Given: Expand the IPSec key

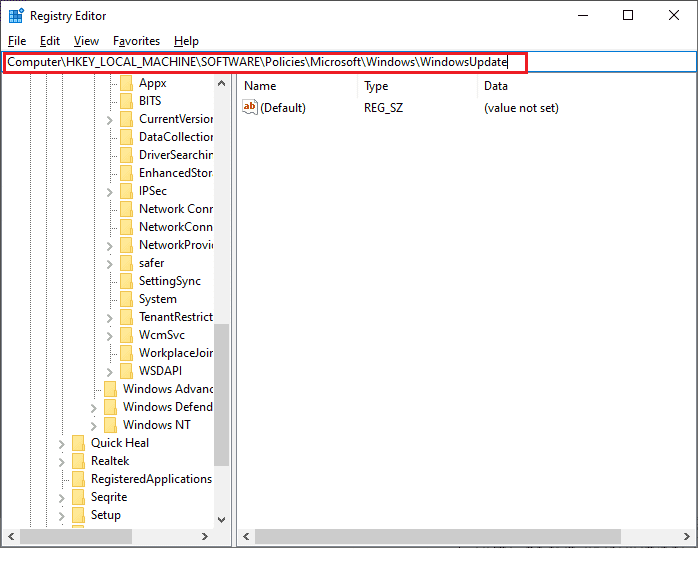Looking at the screenshot, I should pos(110,192).
